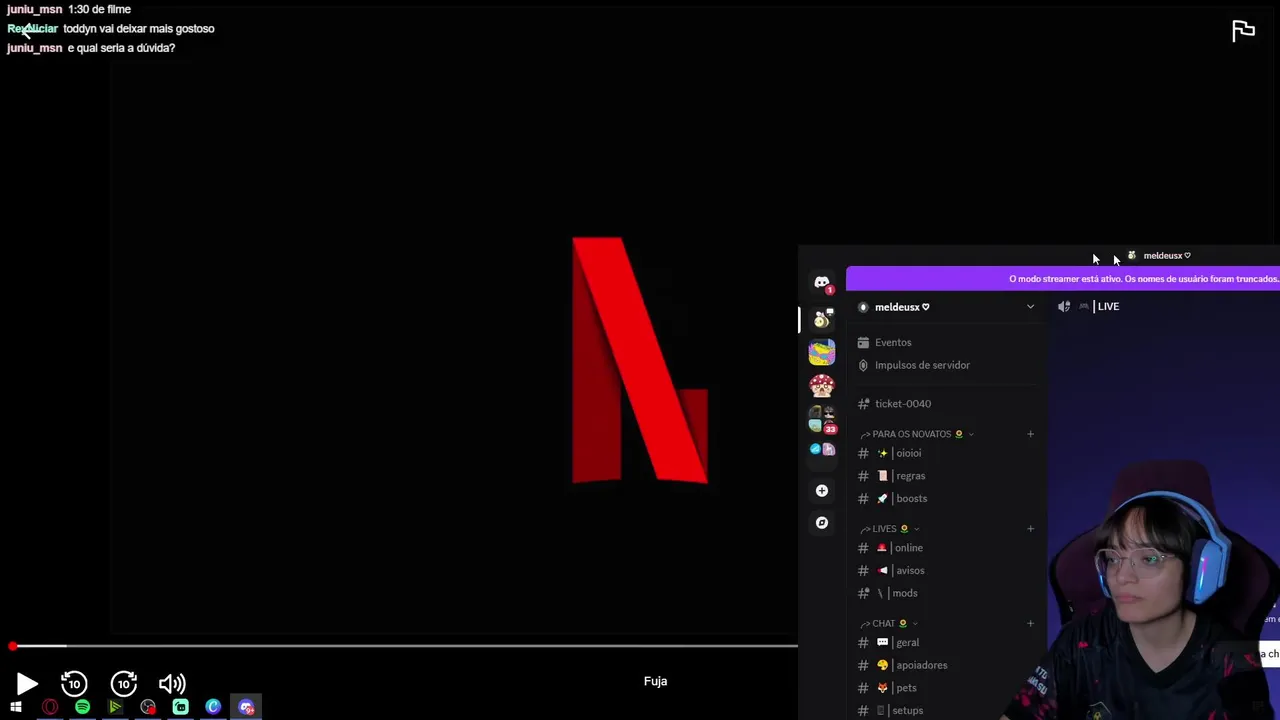This screenshot has height=720, width=1280.
Task: Click the add a server plus button
Action: (822, 491)
